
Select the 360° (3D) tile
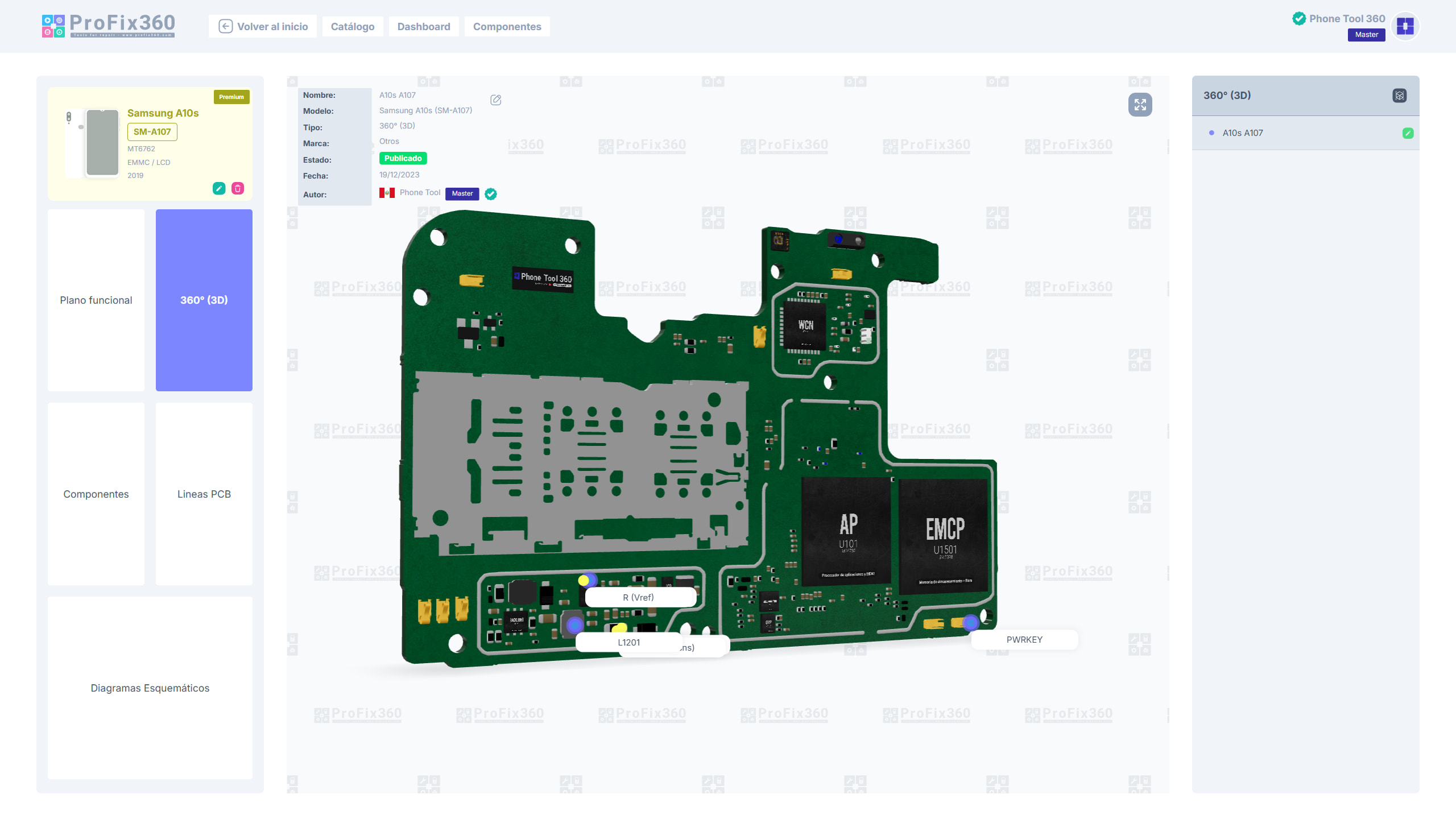click(x=204, y=300)
